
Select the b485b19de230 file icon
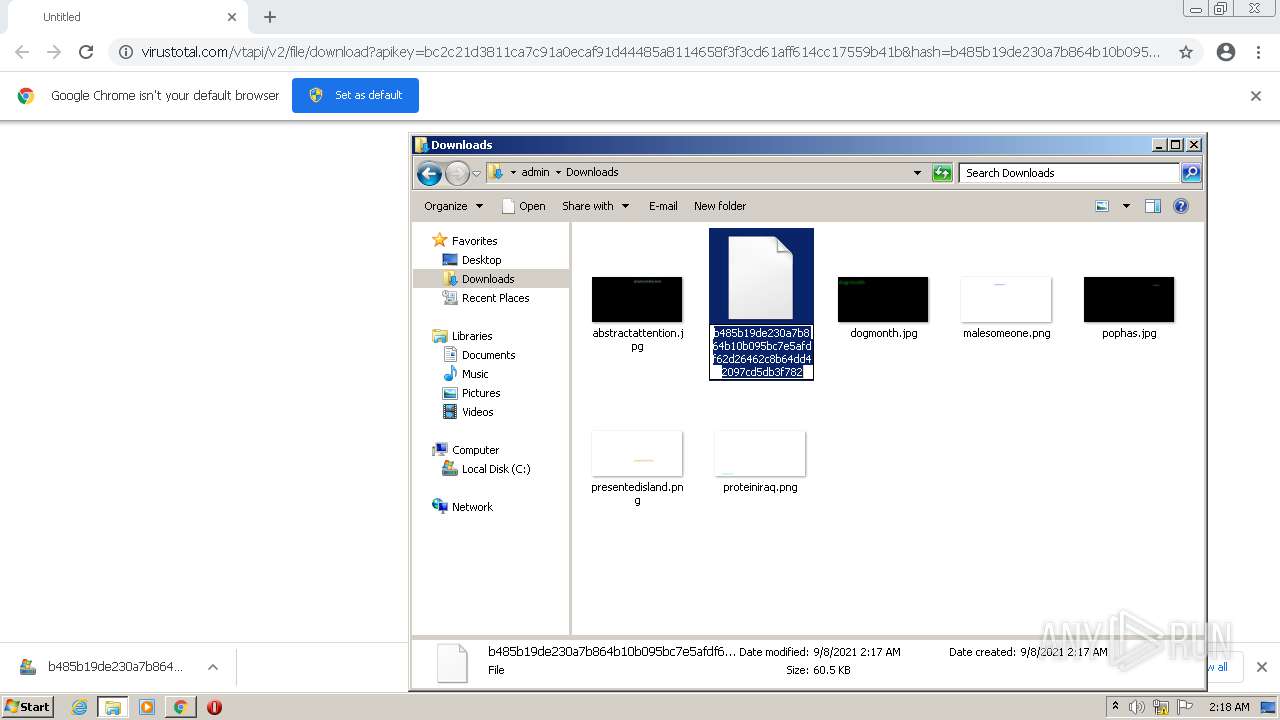(x=760, y=278)
